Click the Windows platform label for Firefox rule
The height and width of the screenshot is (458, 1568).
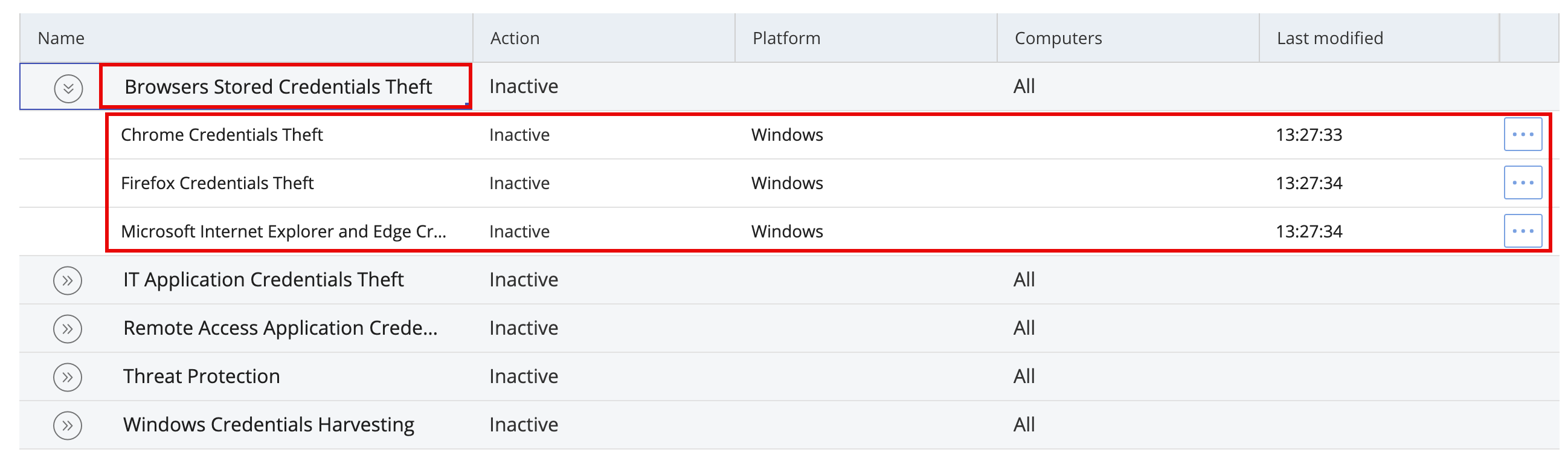pos(787,182)
